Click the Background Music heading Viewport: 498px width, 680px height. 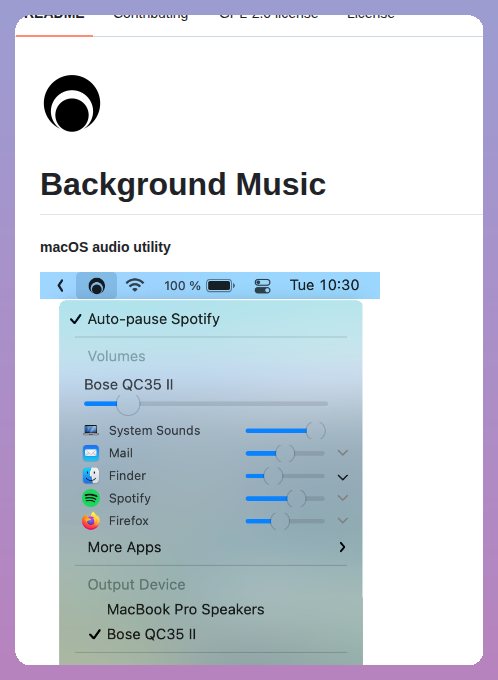click(183, 184)
